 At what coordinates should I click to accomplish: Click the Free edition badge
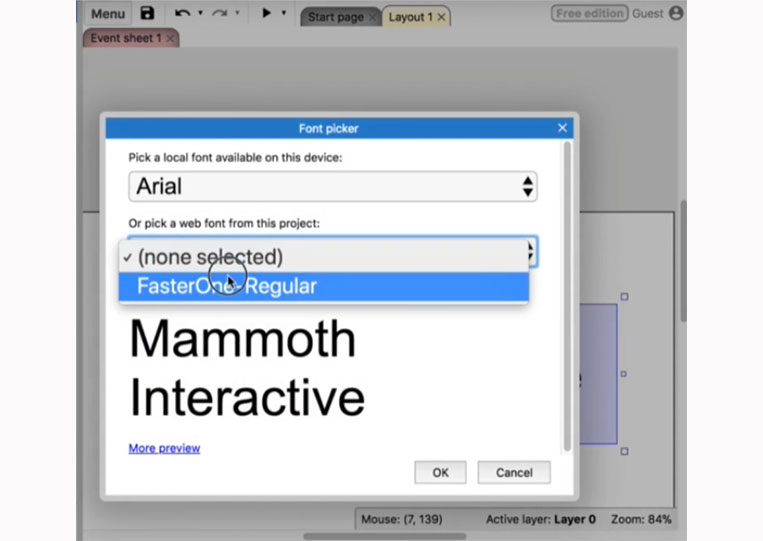coord(589,13)
